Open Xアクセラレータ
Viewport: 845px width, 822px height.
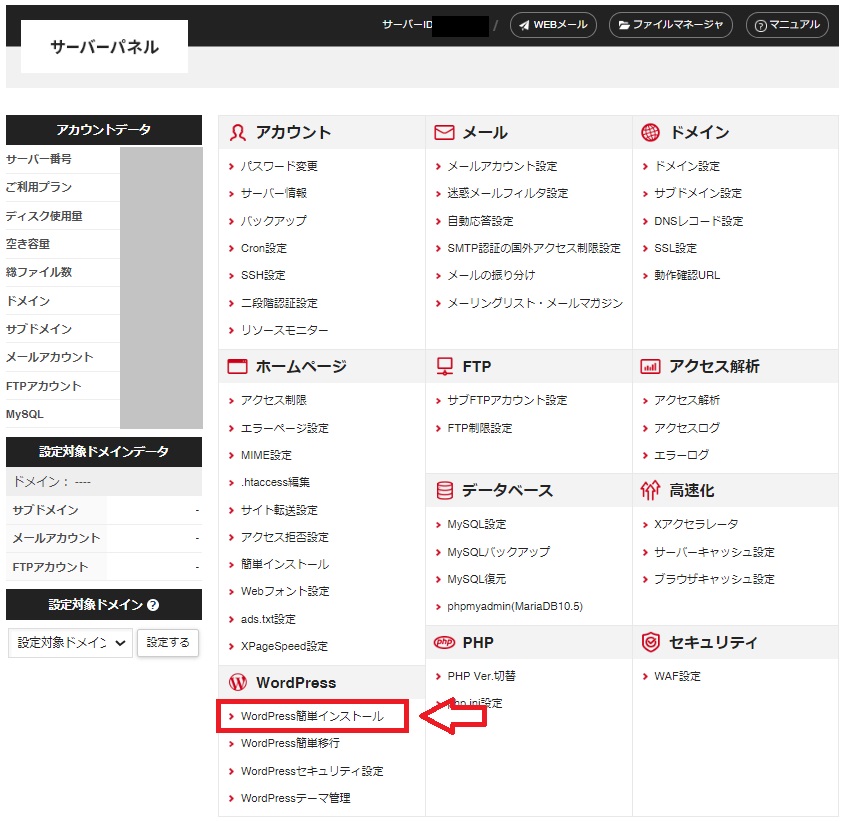point(696,524)
